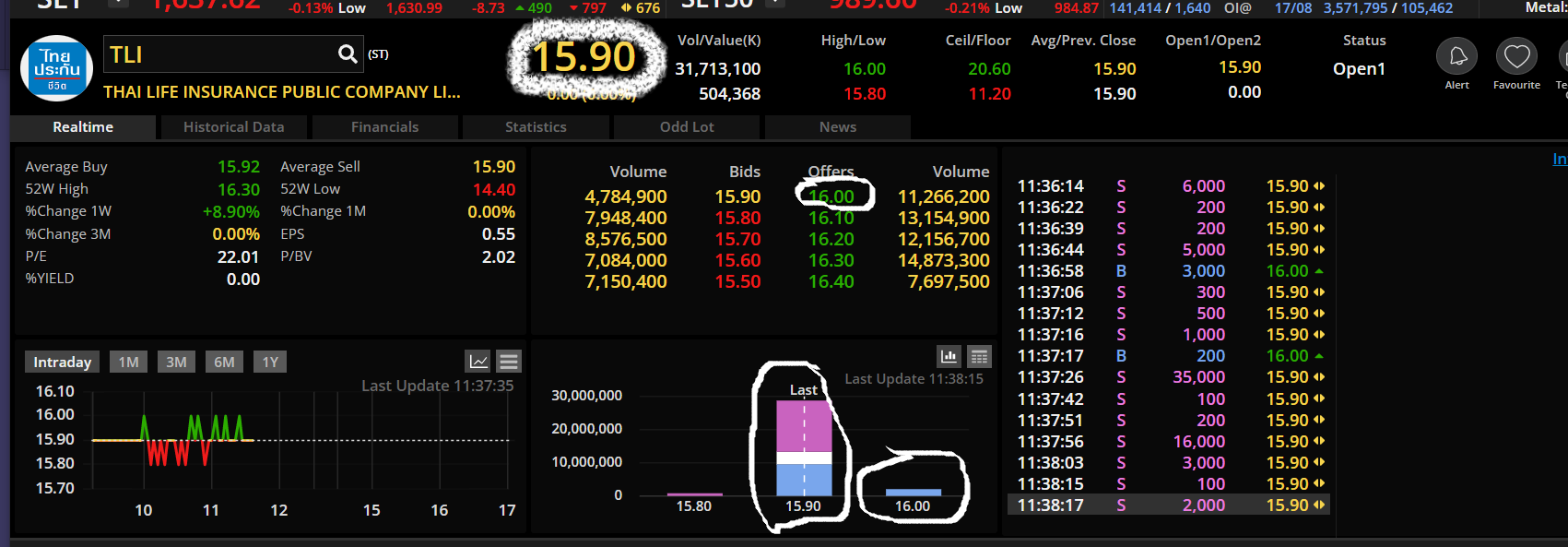Click the 16,000 volume at 11:37:56
This screenshot has width=1568, height=547.
[1199, 442]
